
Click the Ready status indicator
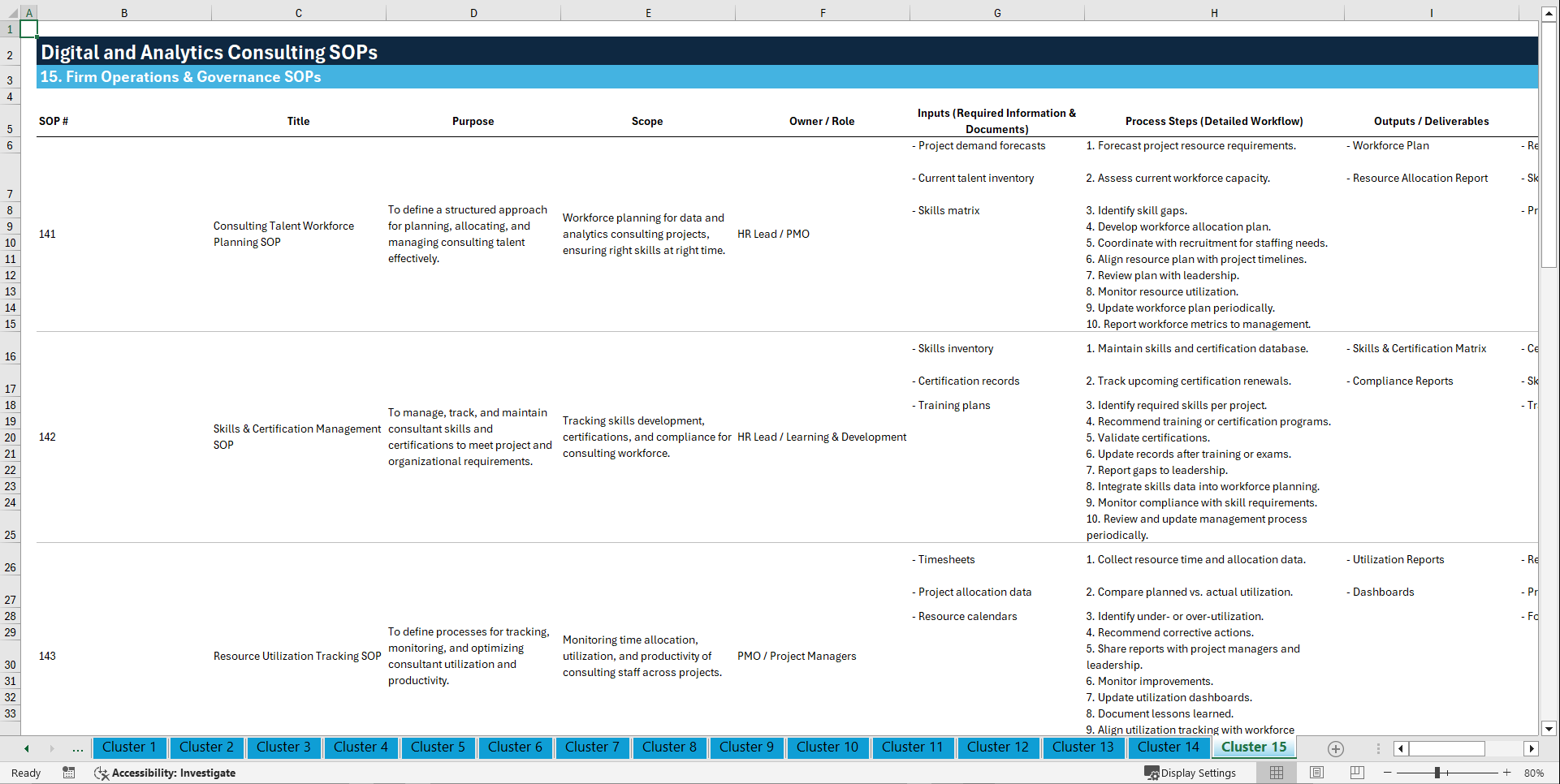(x=25, y=773)
